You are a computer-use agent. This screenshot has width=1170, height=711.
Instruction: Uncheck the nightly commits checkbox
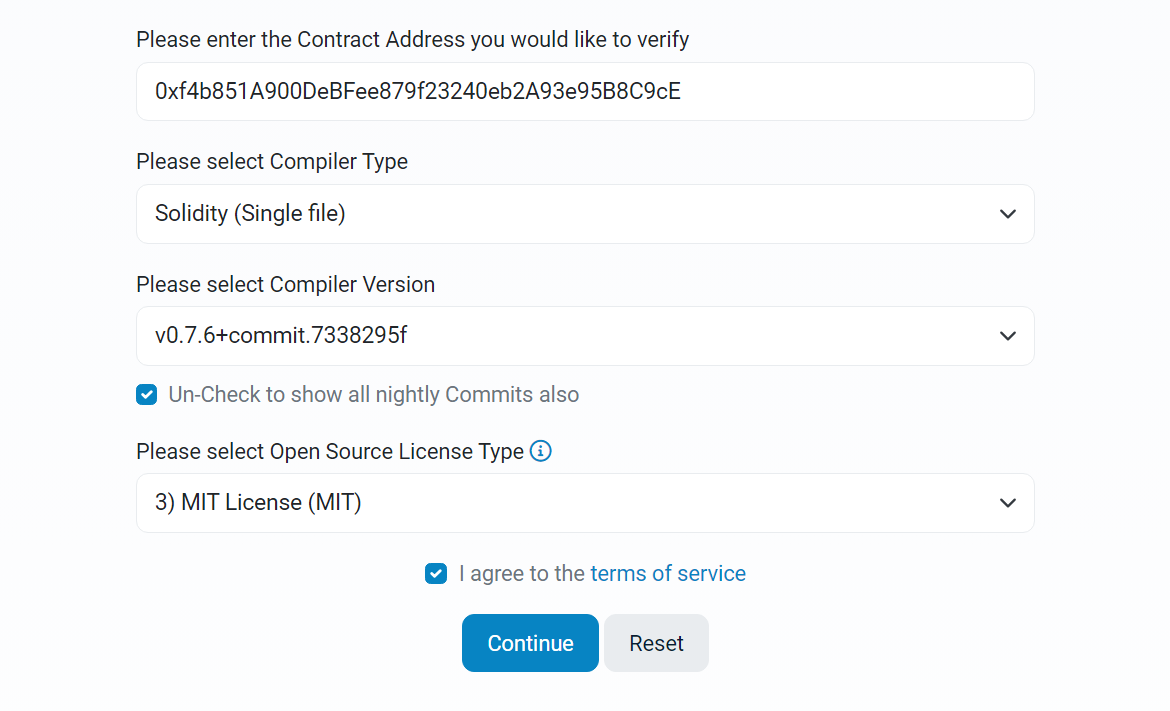(147, 395)
